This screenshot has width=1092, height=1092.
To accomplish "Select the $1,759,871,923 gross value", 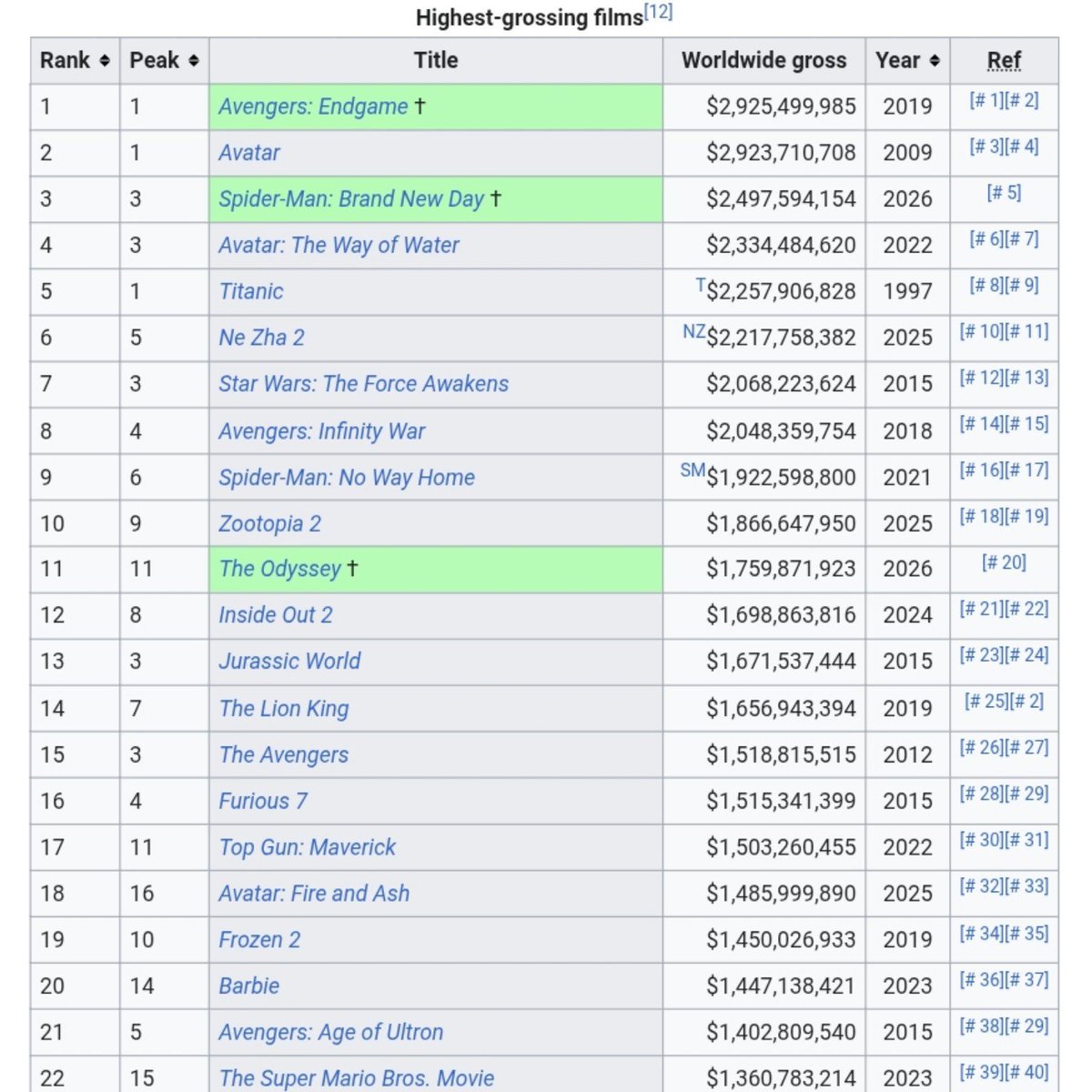I will 781,569.
